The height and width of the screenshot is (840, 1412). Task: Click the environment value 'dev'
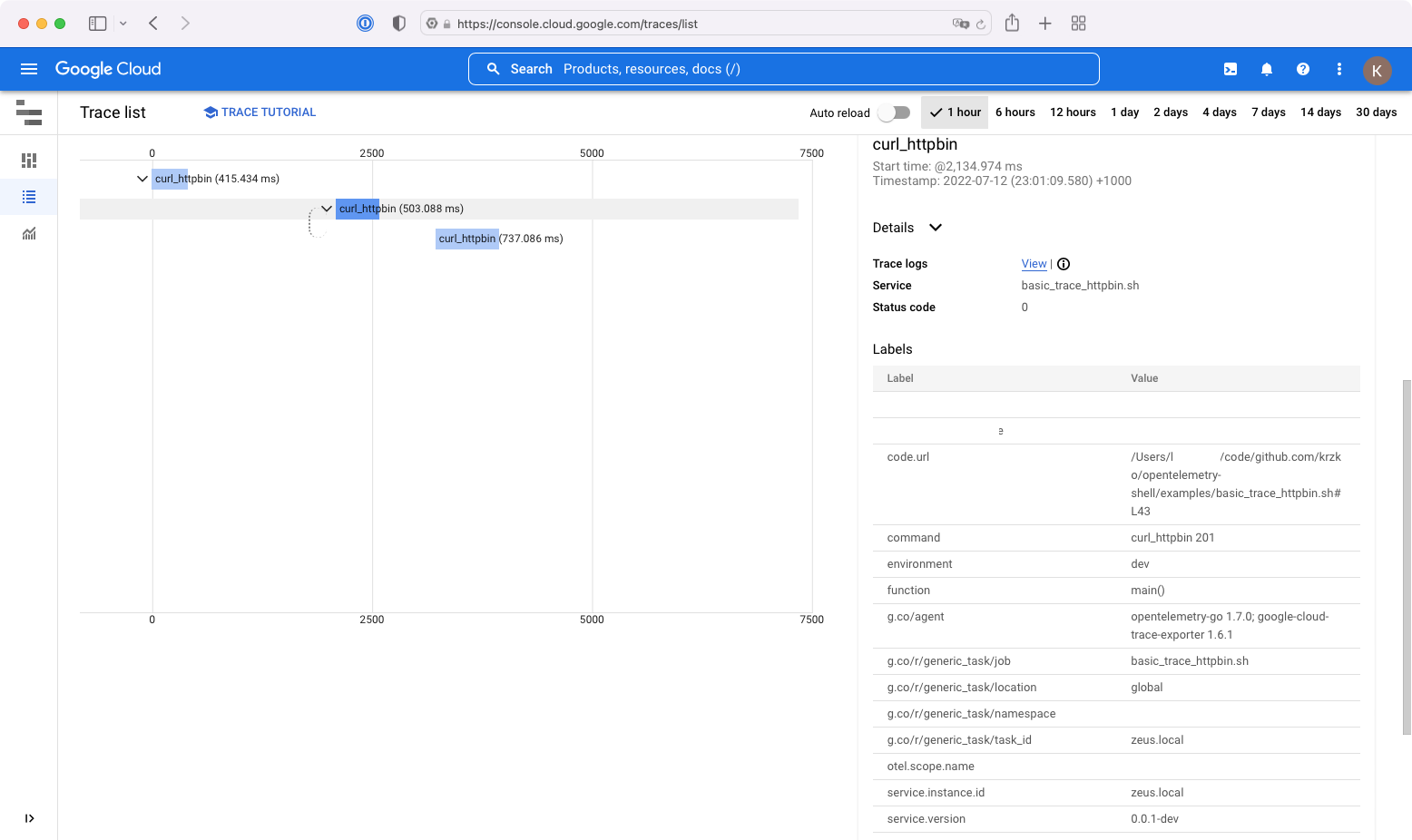(1140, 564)
